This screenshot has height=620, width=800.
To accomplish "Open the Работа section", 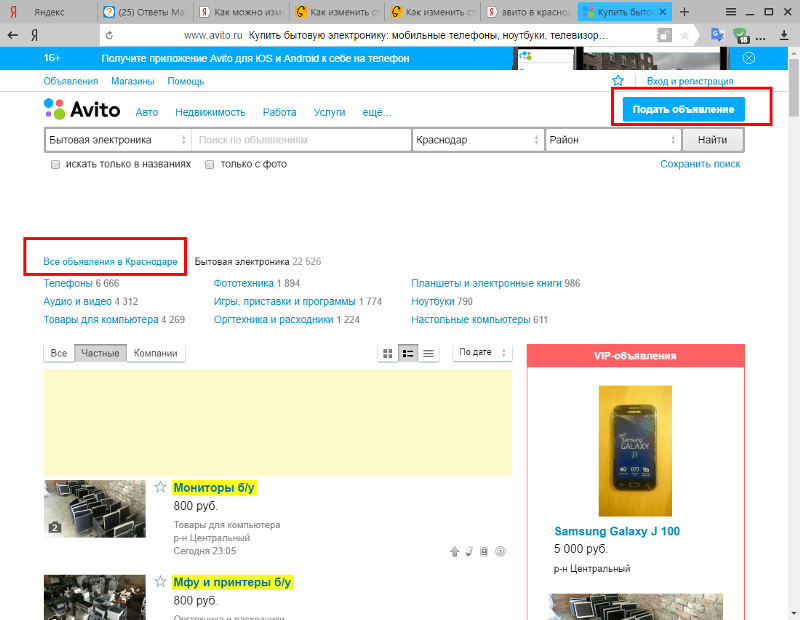I will 280,112.
